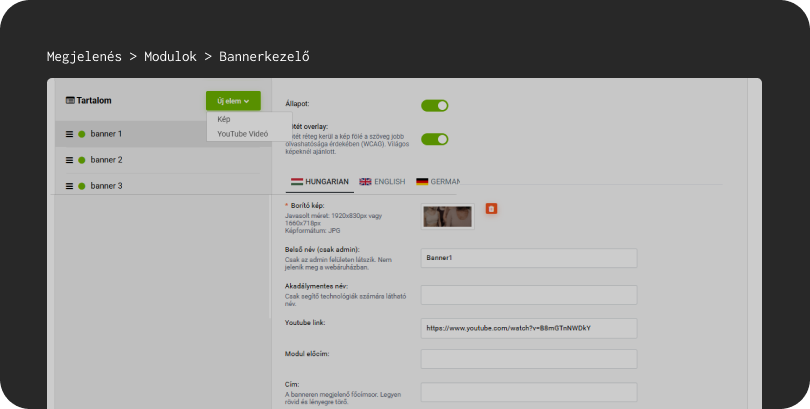This screenshot has height=409, width=810.
Task: Click the Borító kép label
Action: (307, 206)
